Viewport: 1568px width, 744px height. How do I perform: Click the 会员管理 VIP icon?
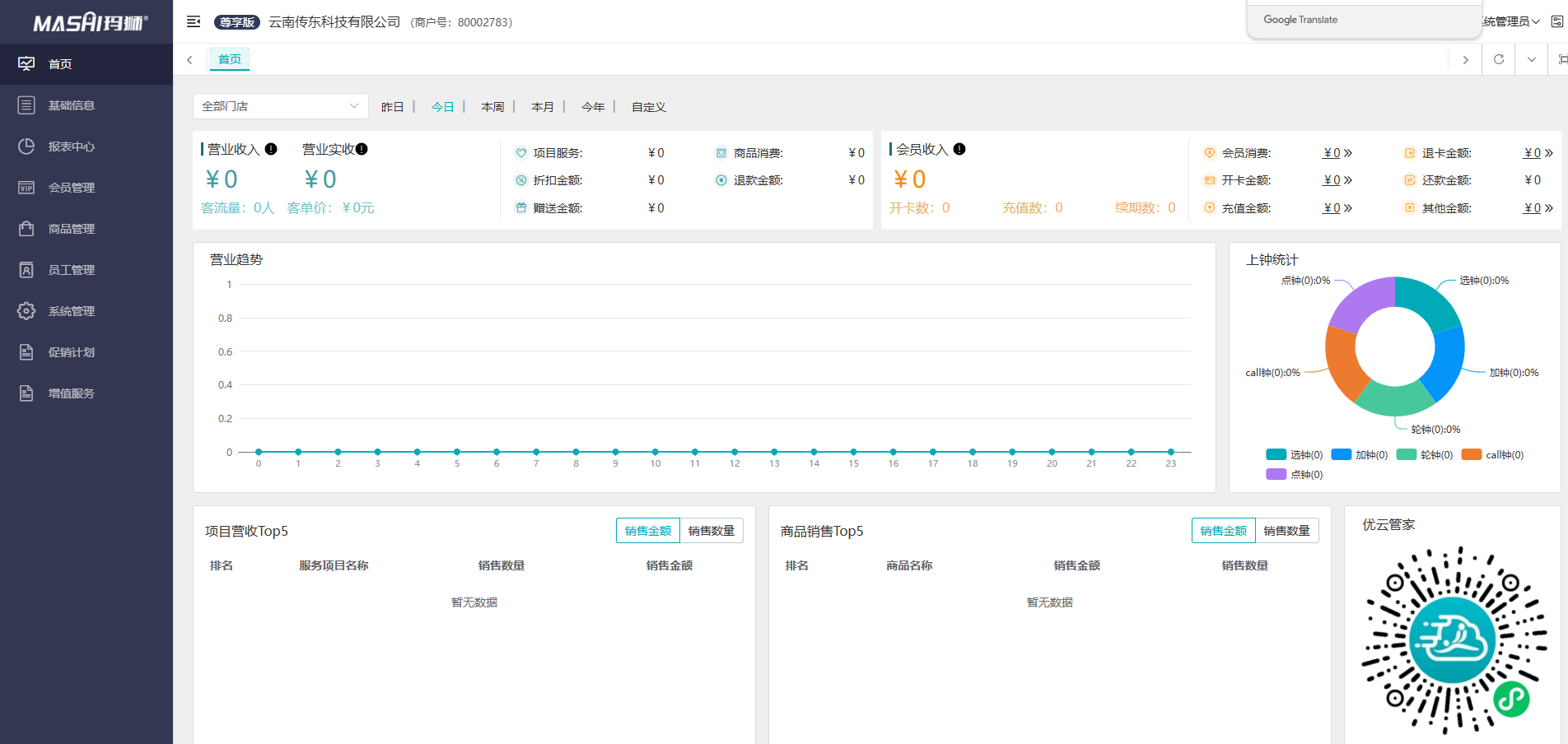coord(26,187)
